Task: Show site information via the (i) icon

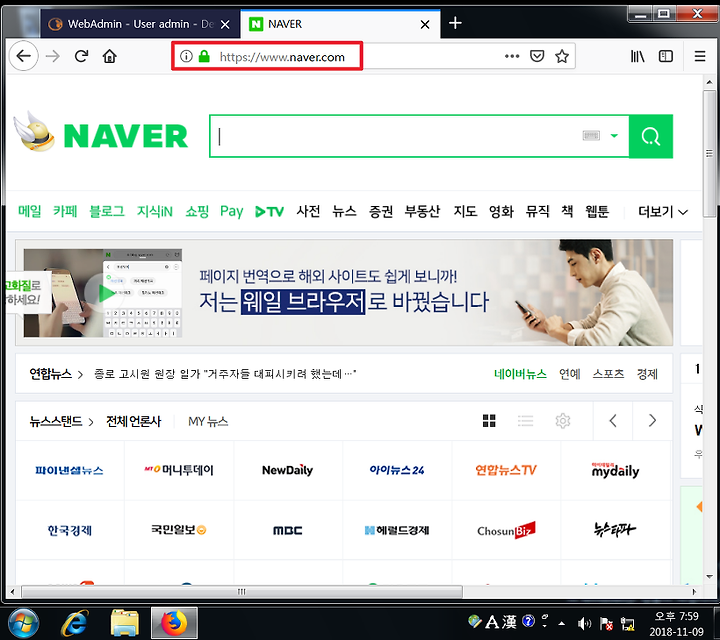Action: tap(186, 56)
